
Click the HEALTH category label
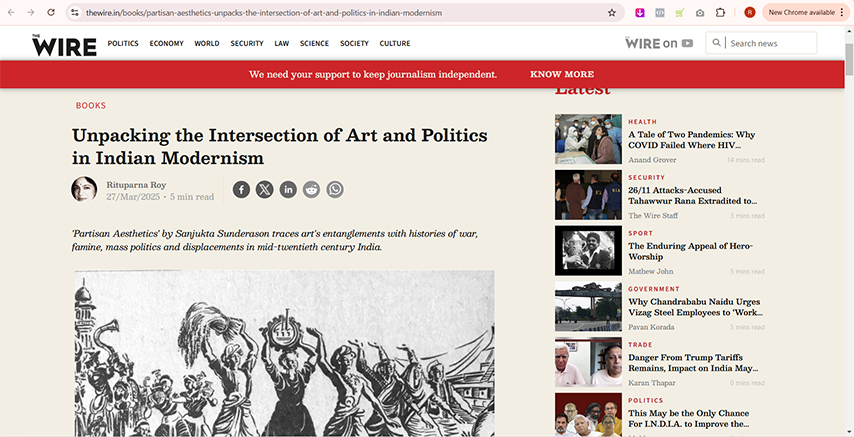pyautogui.click(x=643, y=122)
